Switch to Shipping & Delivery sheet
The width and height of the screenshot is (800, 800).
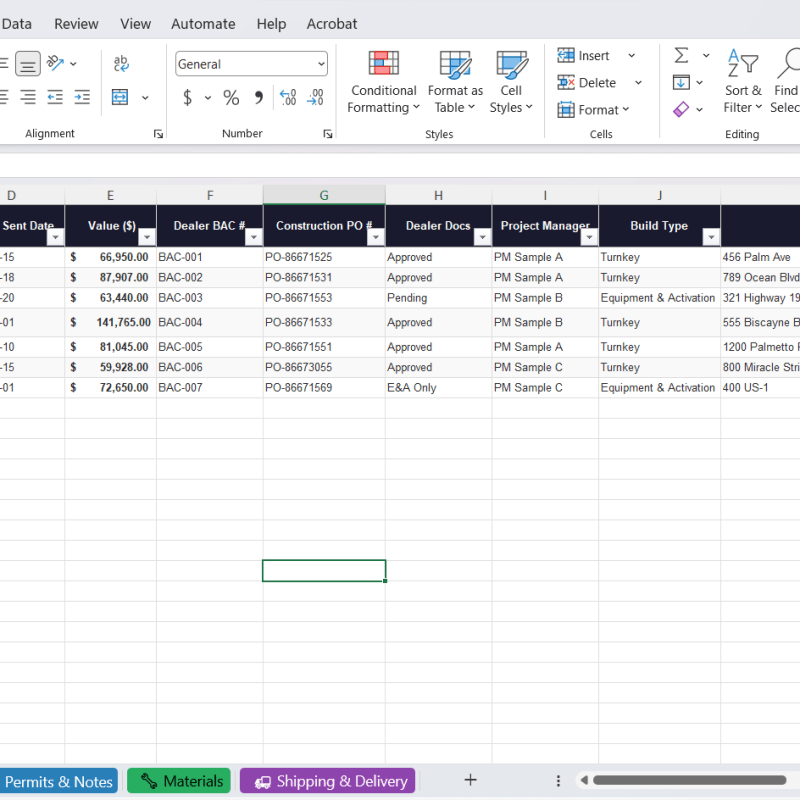click(328, 781)
